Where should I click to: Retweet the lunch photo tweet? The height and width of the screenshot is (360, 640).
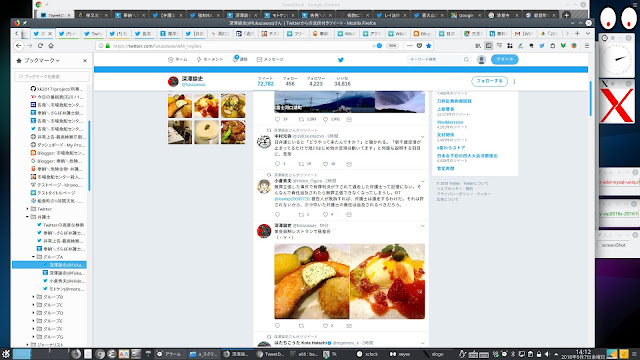(x=301, y=326)
